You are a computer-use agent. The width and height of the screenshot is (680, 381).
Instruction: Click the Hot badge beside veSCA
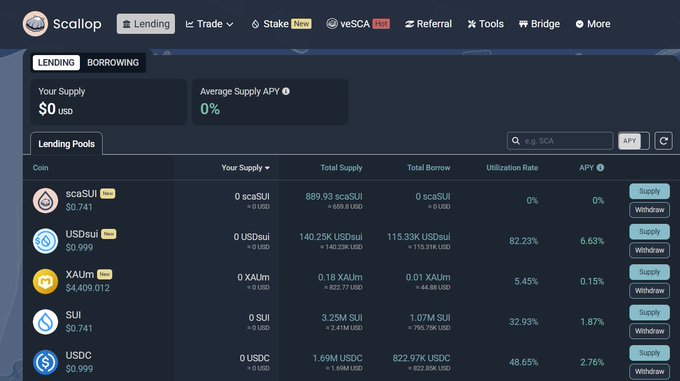[381, 23]
